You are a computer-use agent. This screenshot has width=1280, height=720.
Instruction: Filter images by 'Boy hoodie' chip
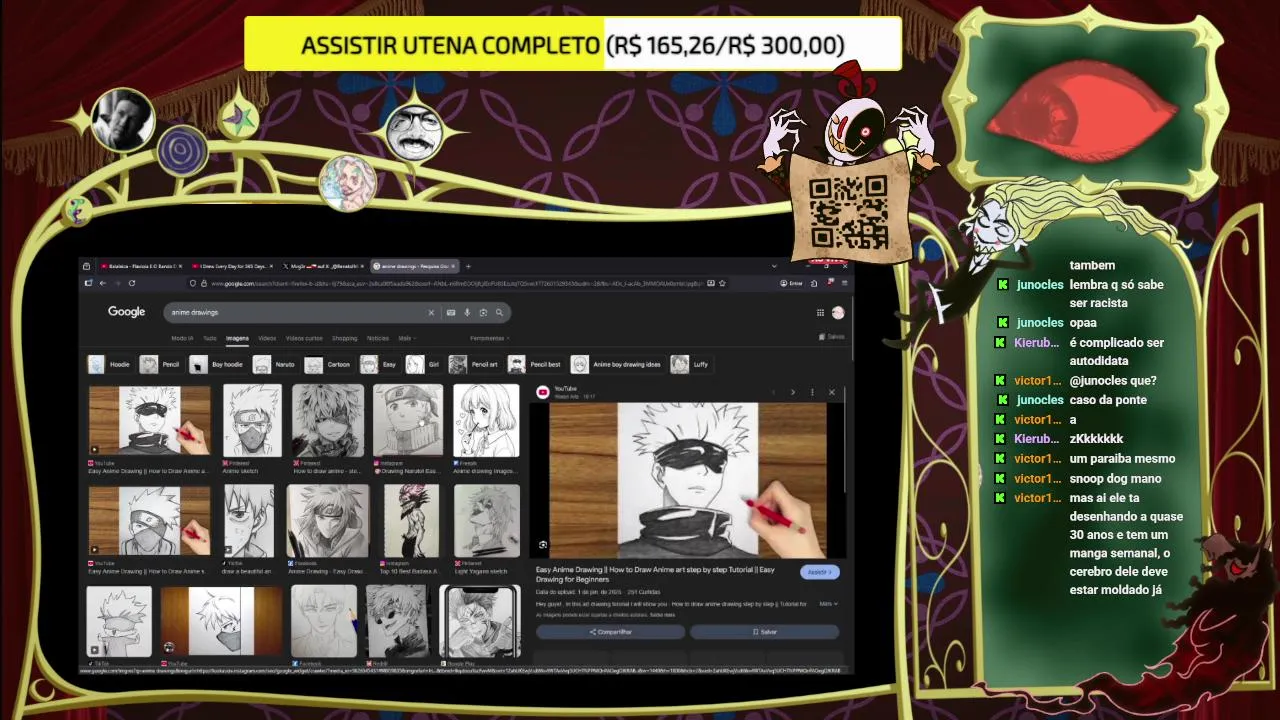217,364
